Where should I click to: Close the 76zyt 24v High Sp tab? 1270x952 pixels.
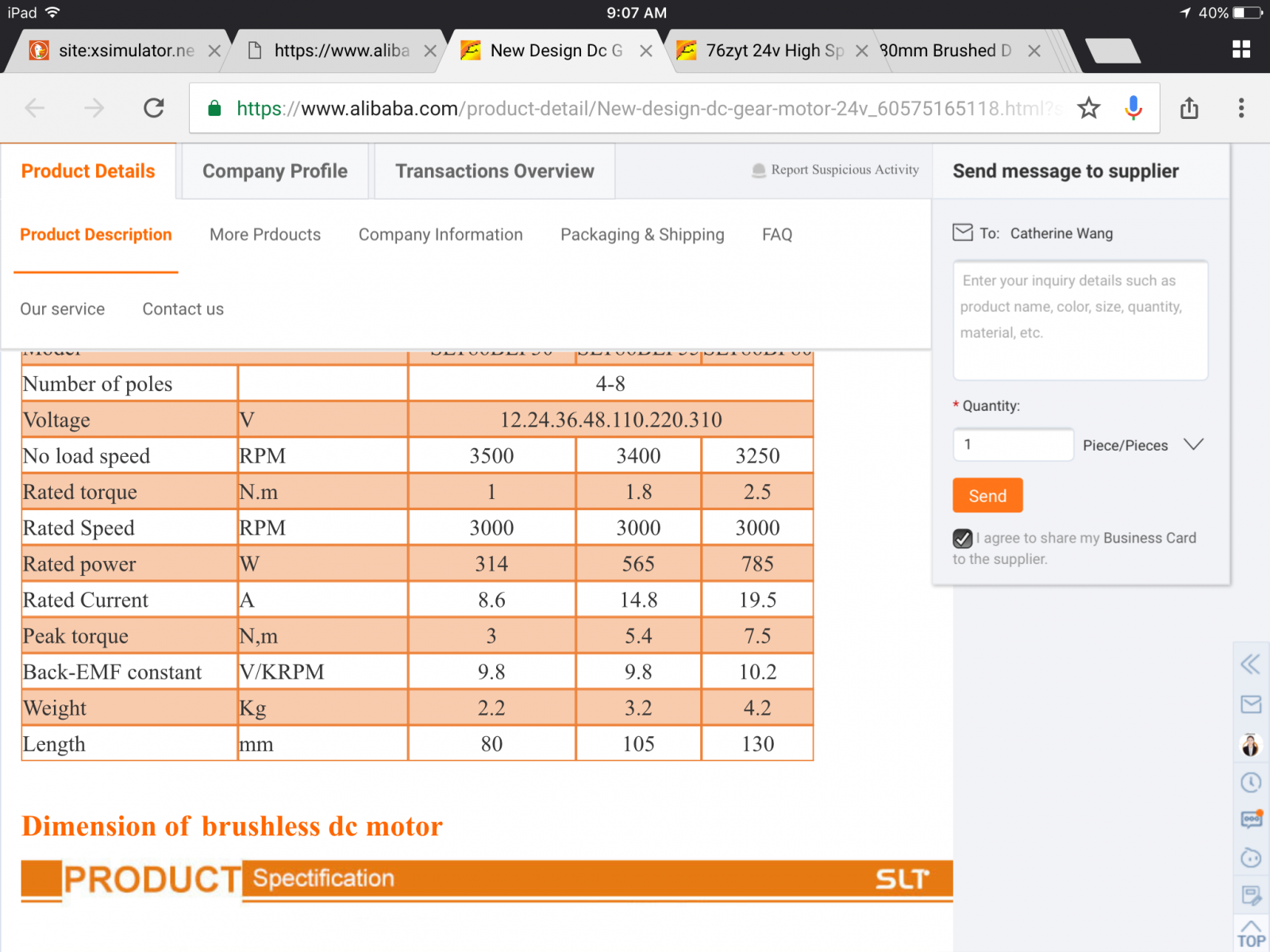point(862,51)
